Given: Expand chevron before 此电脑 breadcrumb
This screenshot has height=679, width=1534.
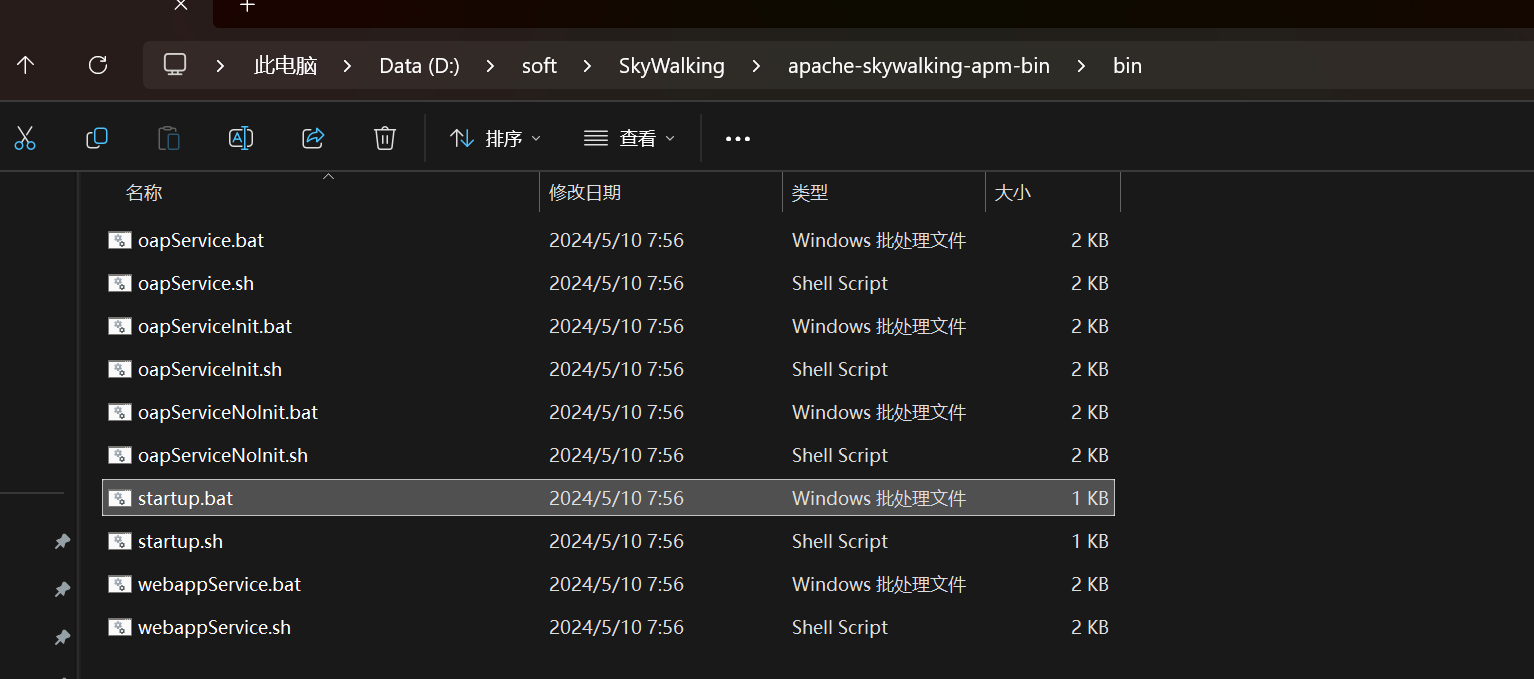Looking at the screenshot, I should click(221, 66).
